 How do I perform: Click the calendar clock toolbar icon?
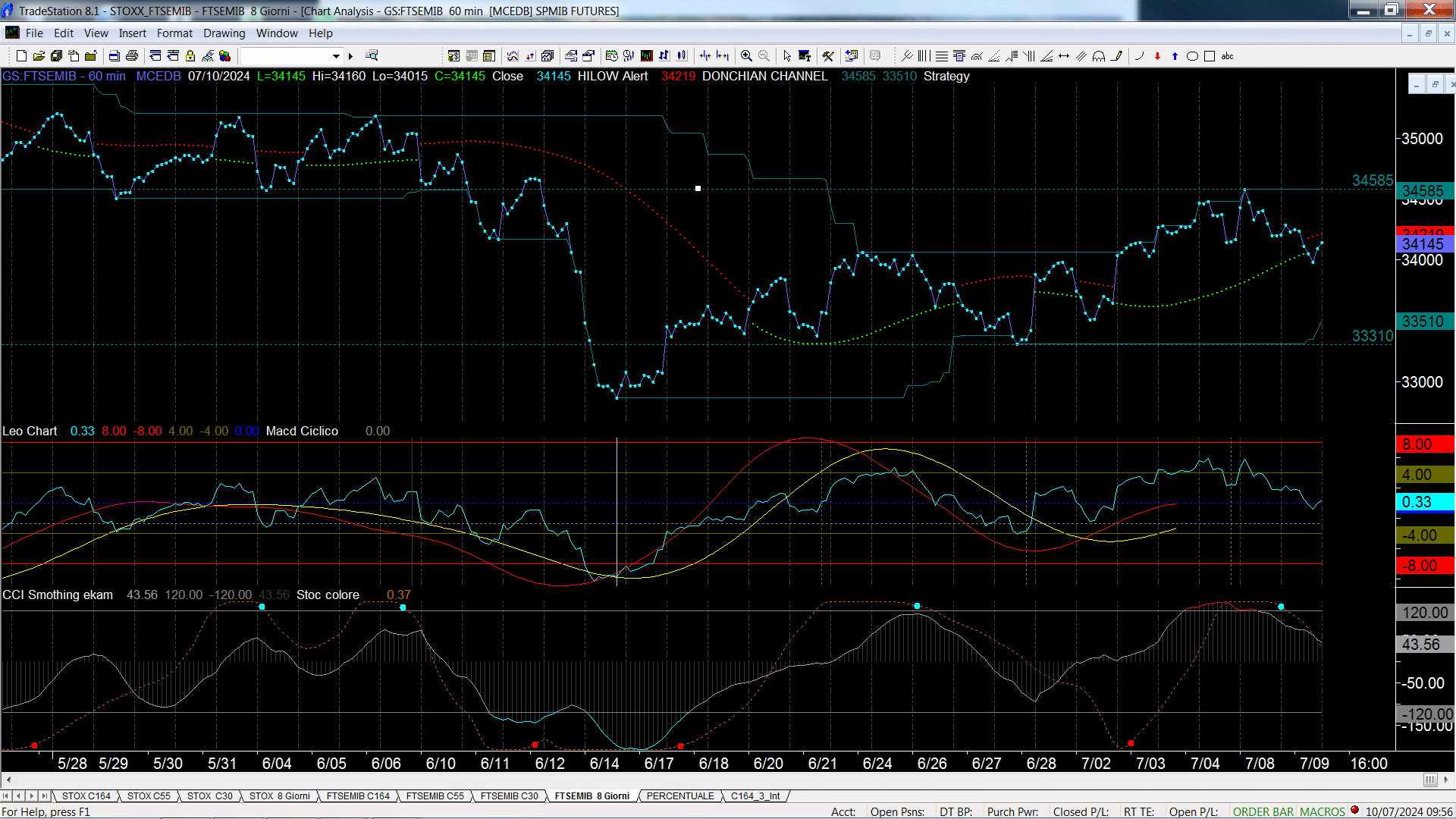(612, 56)
